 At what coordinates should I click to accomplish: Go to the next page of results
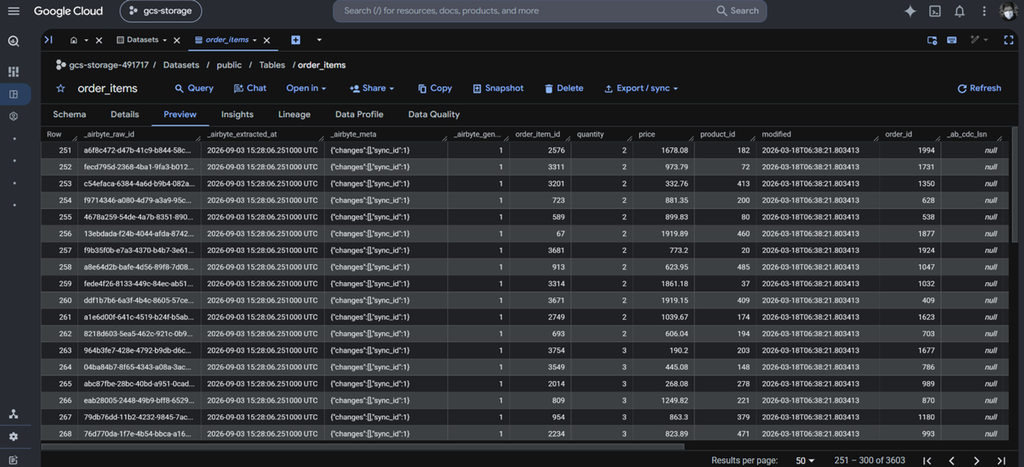[x=976, y=460]
